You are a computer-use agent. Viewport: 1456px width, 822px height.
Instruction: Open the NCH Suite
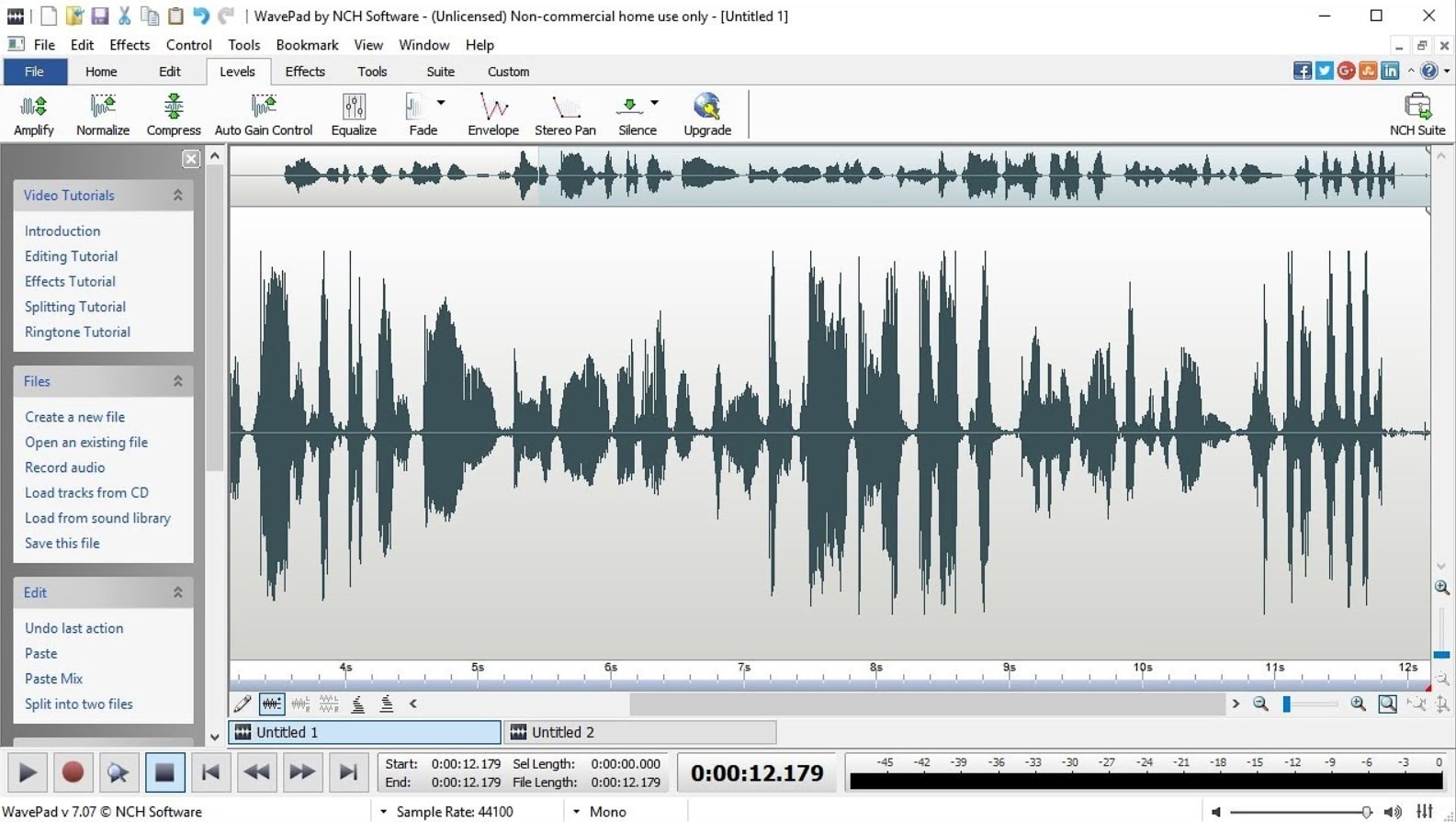pos(1417,115)
